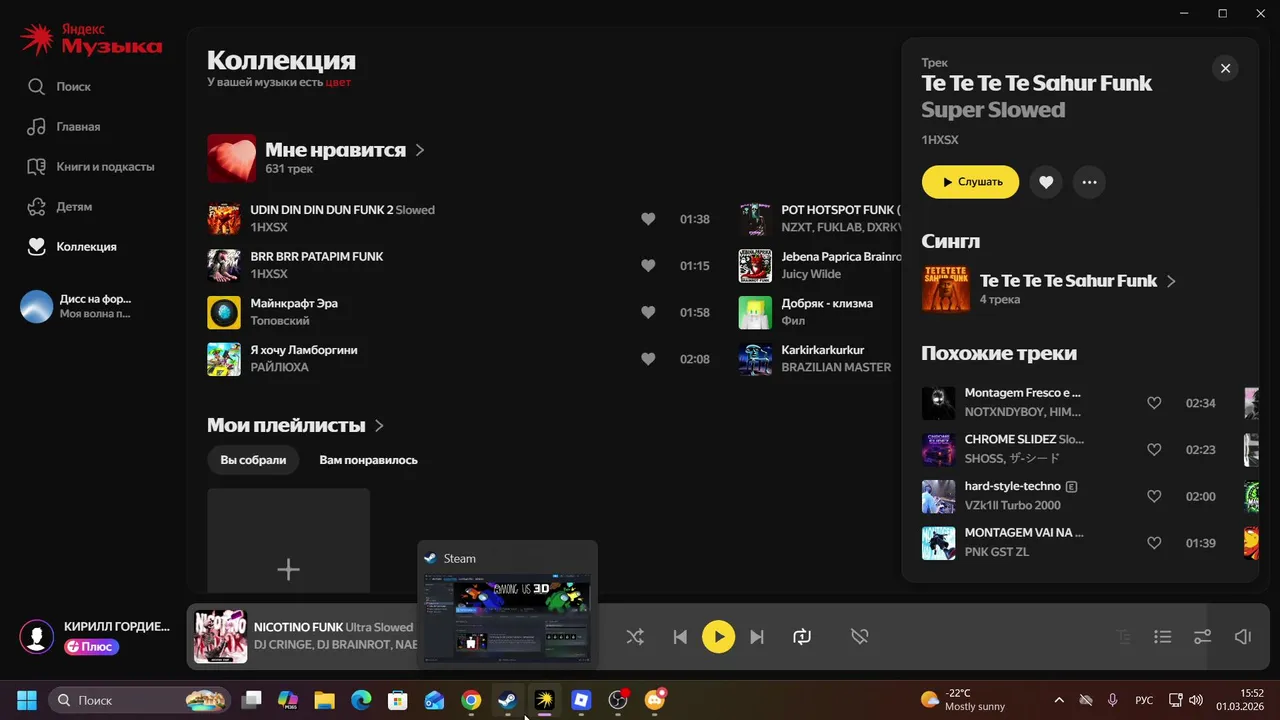
Task: Play CHROME SLIDEZ cover art
Action: point(938,450)
